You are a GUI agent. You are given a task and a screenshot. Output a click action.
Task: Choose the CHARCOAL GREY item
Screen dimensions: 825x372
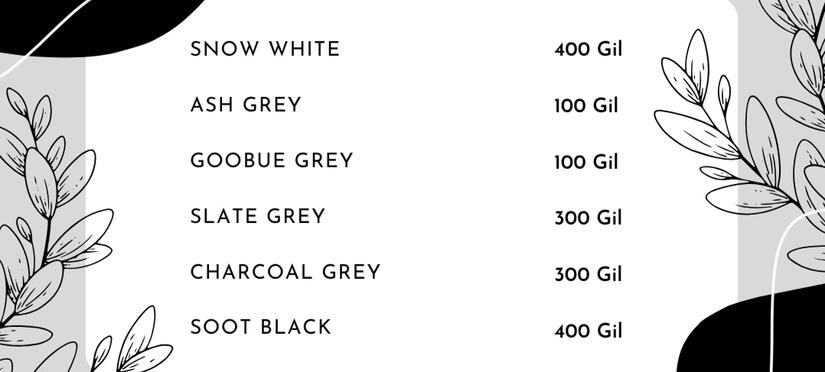(x=285, y=272)
